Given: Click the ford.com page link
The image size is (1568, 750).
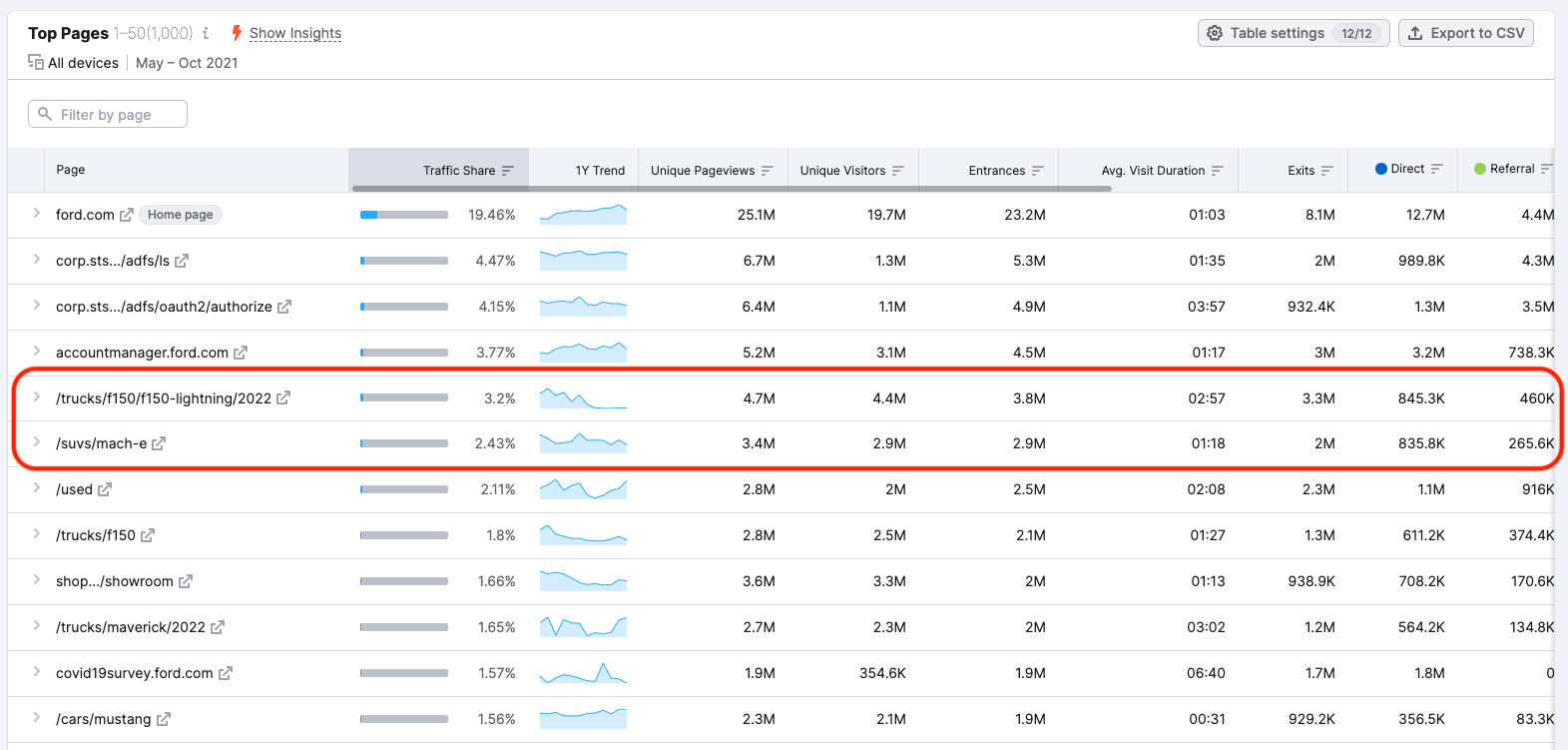Looking at the screenshot, I should pyautogui.click(x=85, y=215).
